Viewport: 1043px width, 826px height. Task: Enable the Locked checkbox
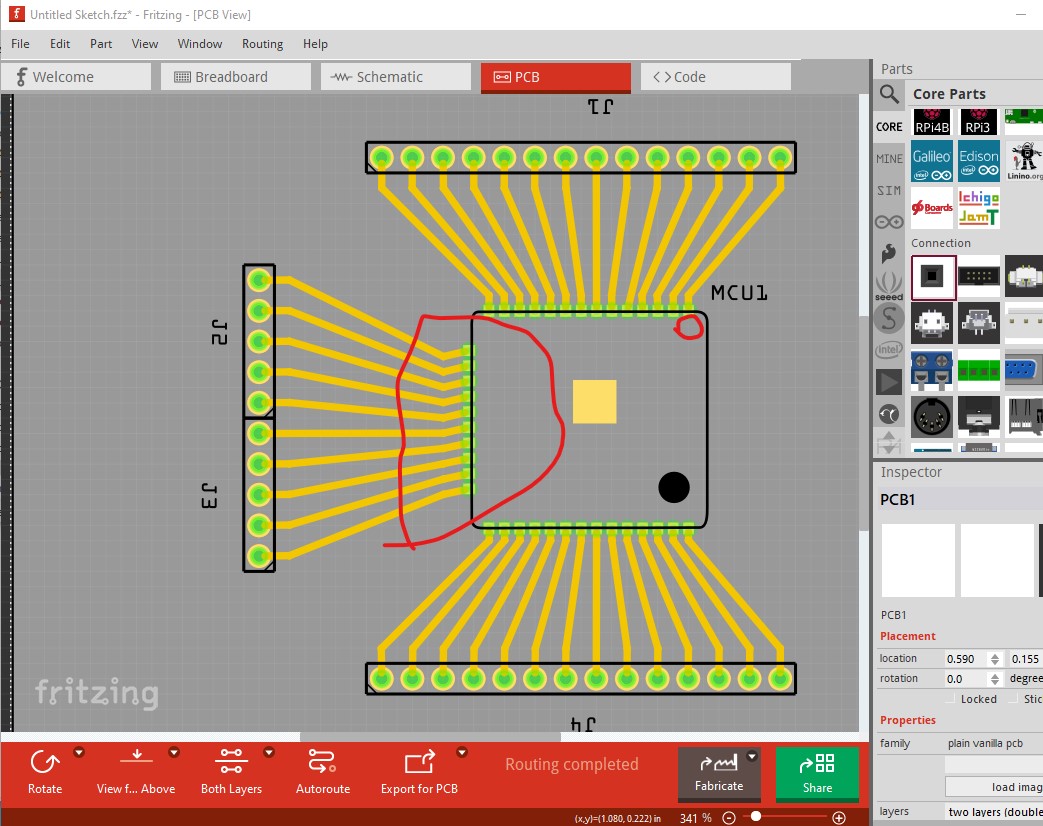click(951, 699)
